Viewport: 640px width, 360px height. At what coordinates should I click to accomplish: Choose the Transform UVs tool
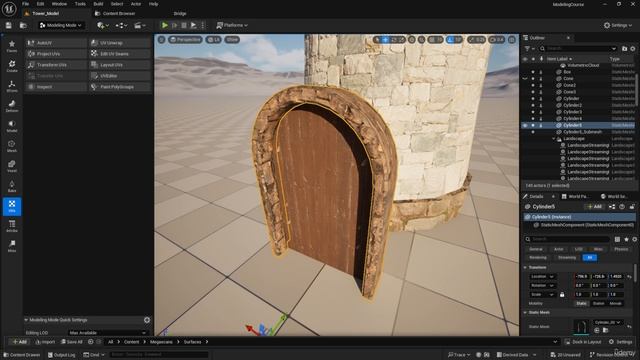56,65
